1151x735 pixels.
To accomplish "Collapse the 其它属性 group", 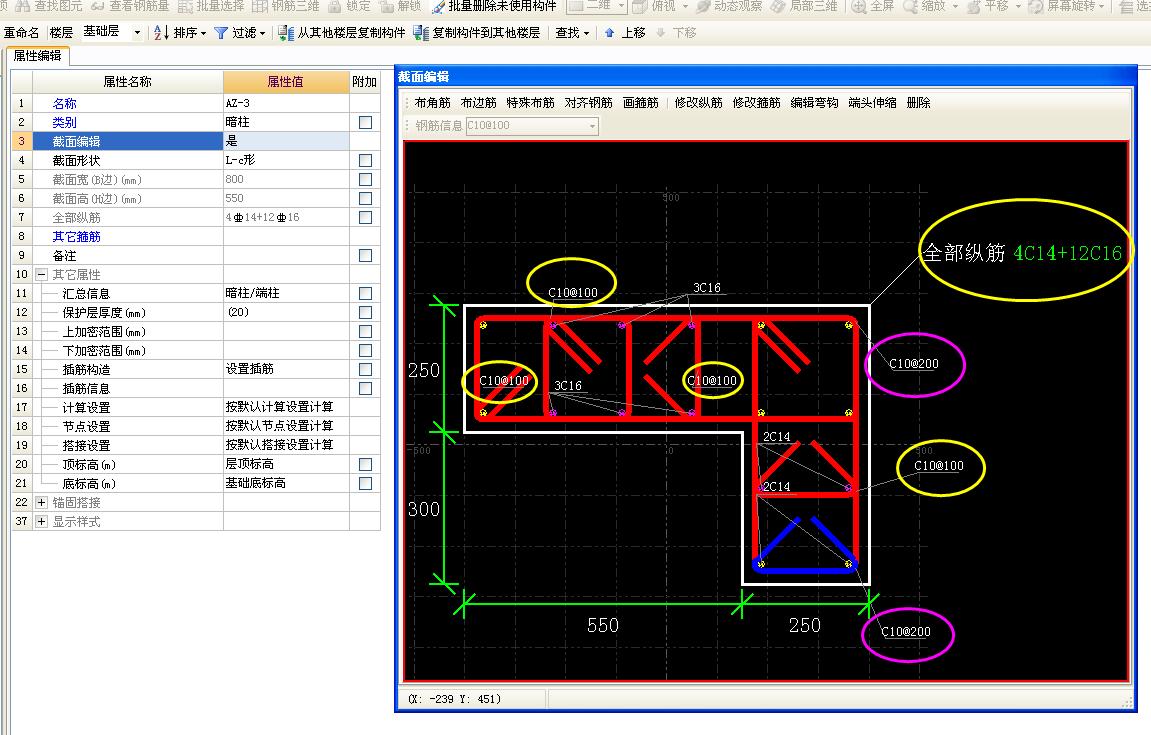I will click(x=42, y=275).
